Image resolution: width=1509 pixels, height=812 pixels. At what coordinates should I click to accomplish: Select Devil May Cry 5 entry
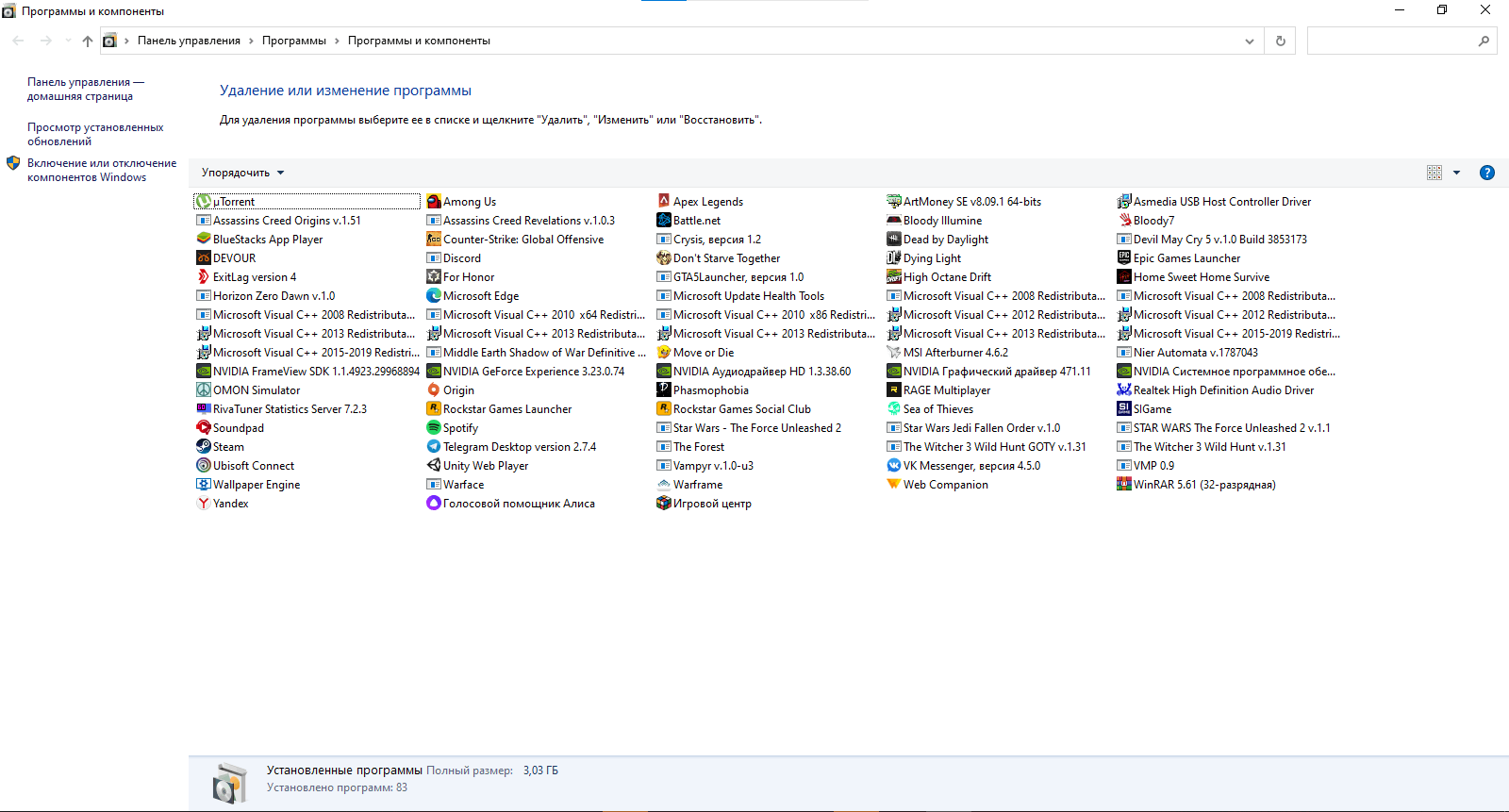(1212, 240)
